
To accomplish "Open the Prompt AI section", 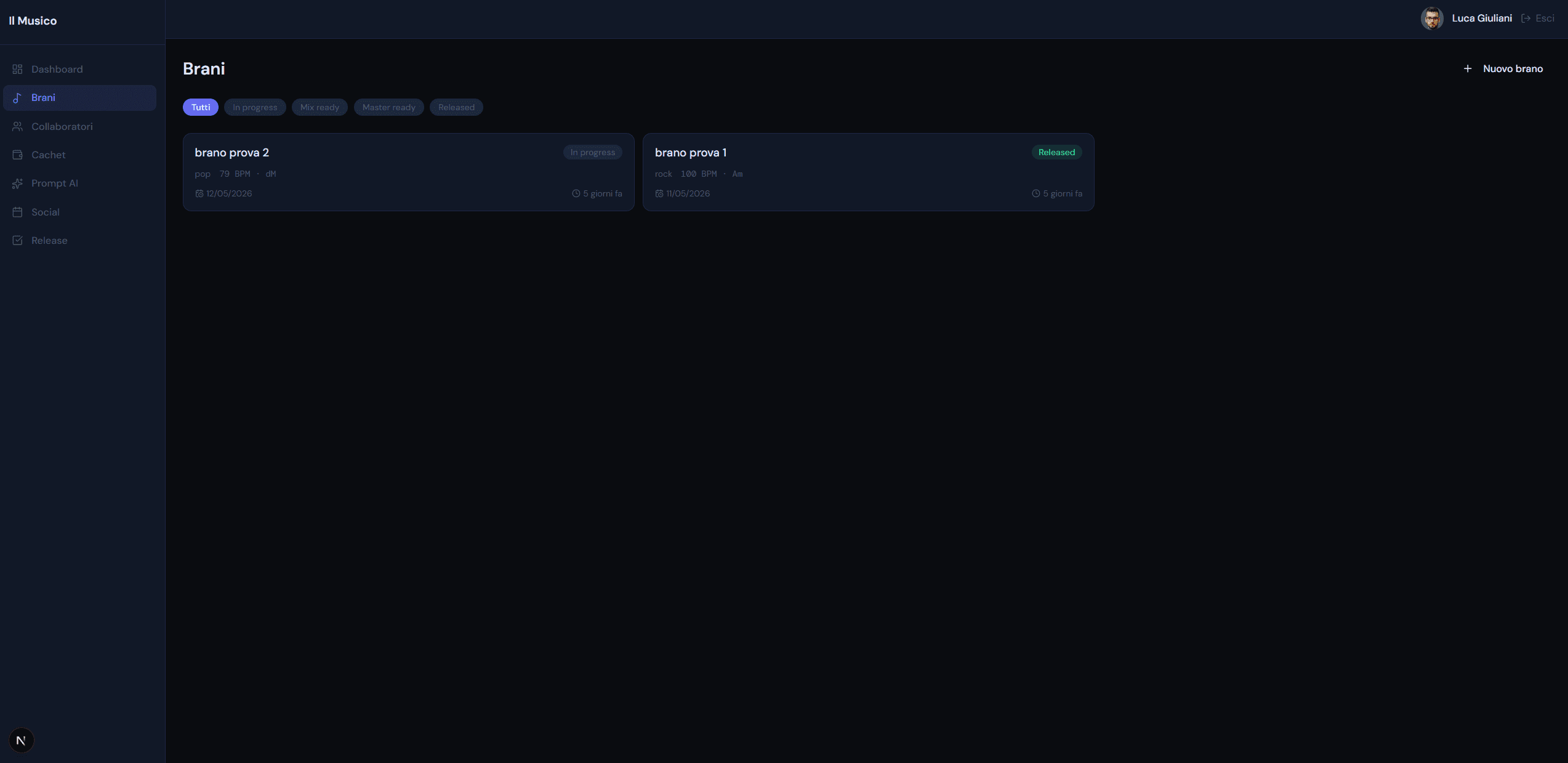I will pyautogui.click(x=79, y=184).
